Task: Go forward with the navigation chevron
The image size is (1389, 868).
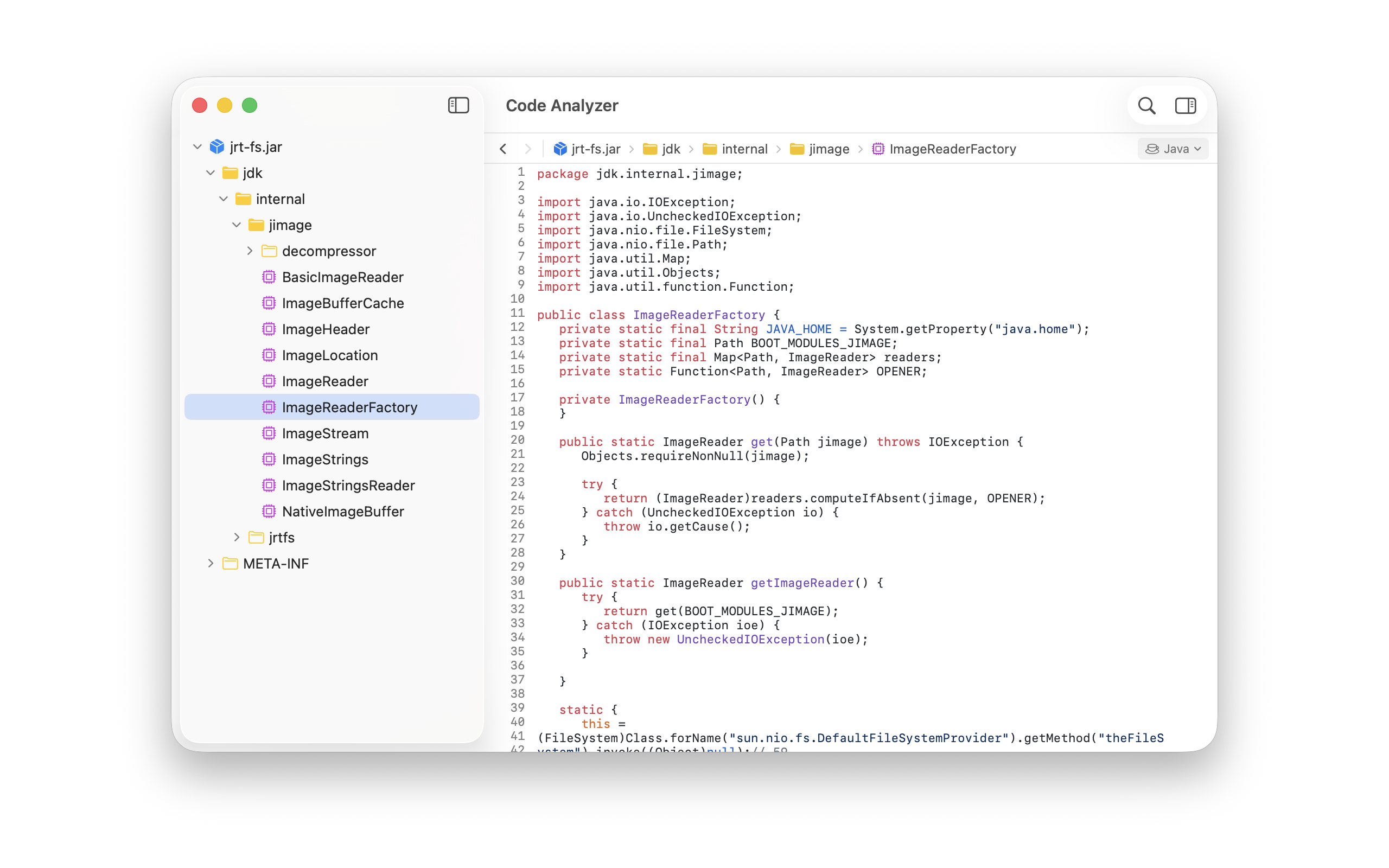Action: click(527, 149)
